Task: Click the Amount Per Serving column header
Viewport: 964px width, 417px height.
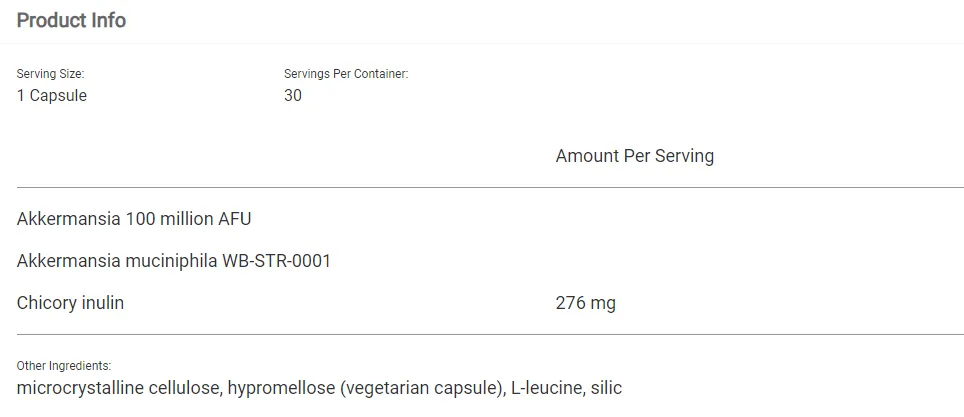Action: tap(634, 156)
